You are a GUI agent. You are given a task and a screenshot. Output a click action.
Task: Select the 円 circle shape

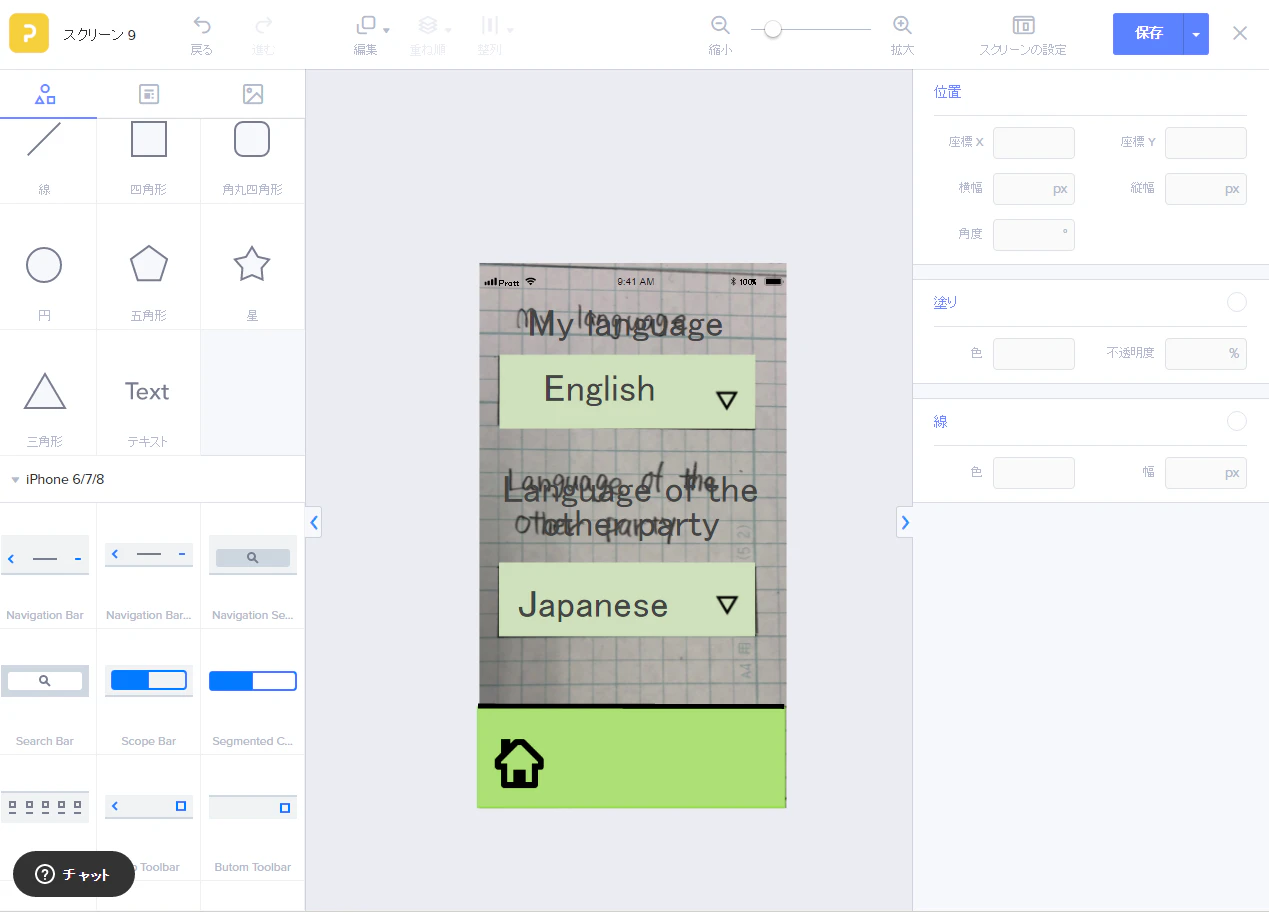click(44, 267)
